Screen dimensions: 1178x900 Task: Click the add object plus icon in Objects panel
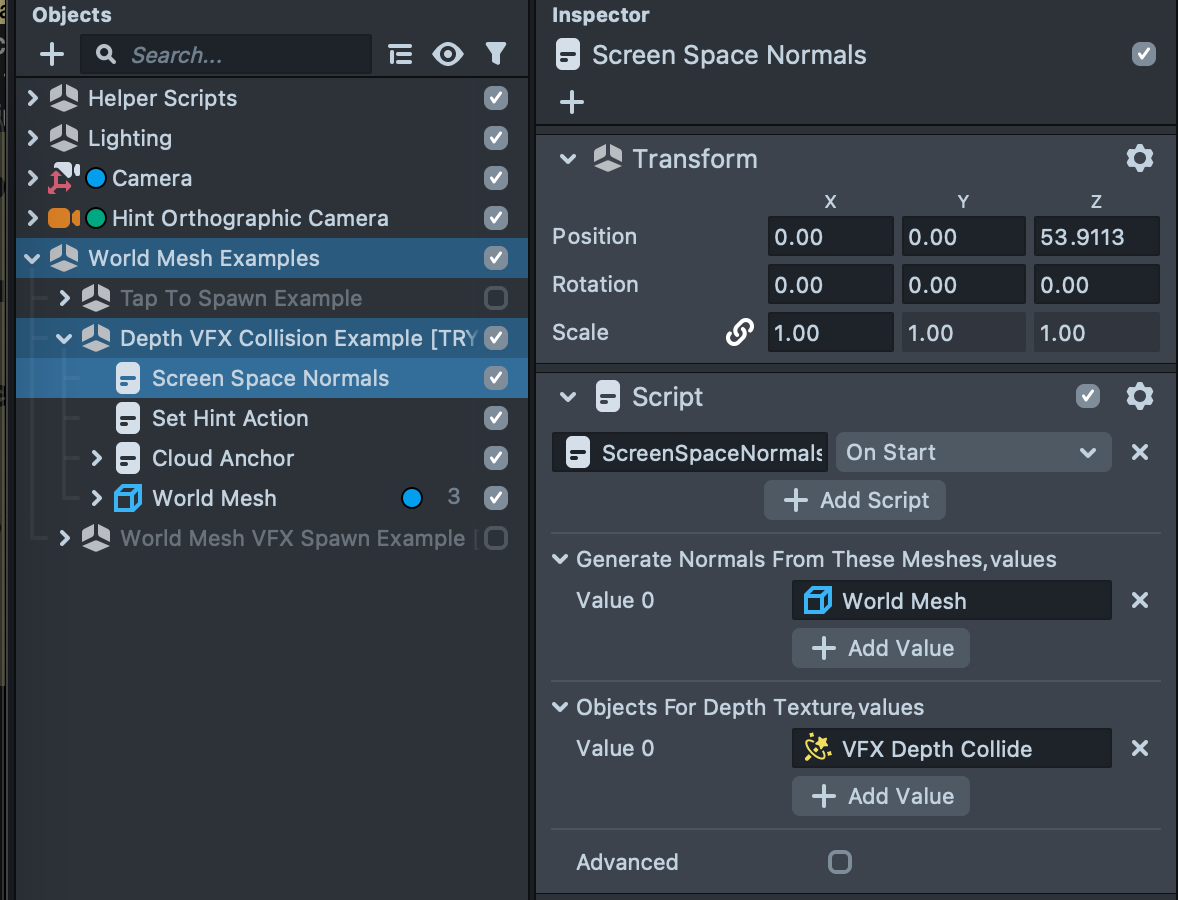pos(51,54)
